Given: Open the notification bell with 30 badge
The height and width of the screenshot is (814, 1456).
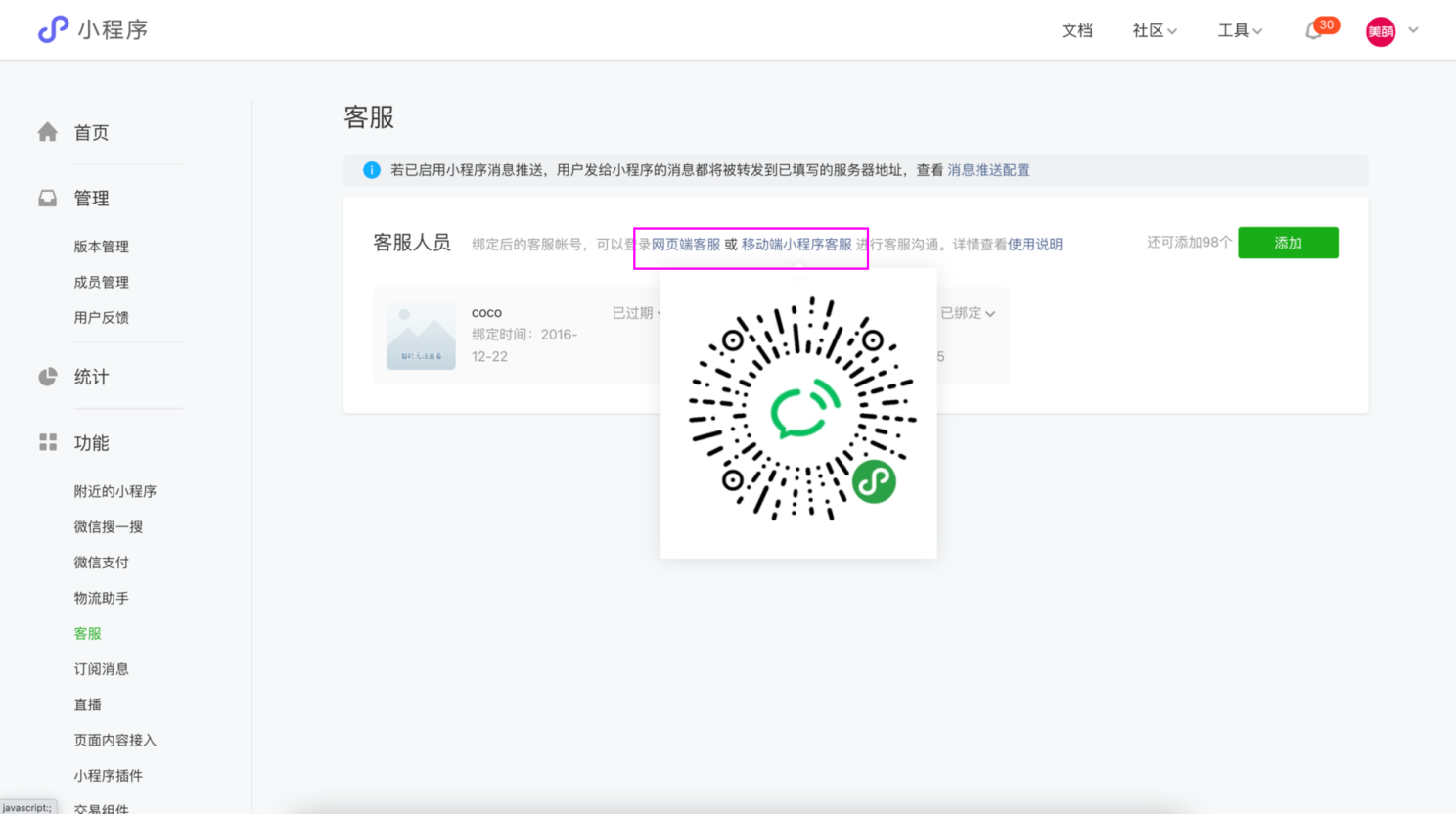Looking at the screenshot, I should [x=1313, y=31].
